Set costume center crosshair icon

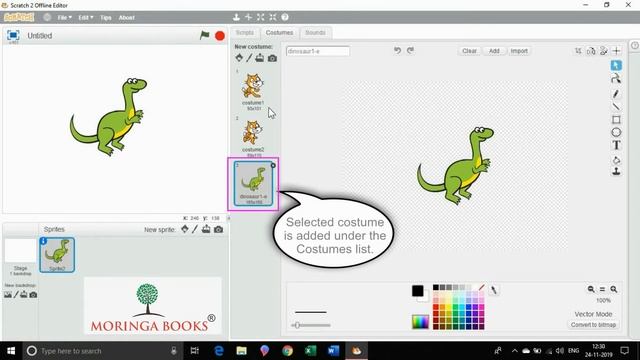616,51
